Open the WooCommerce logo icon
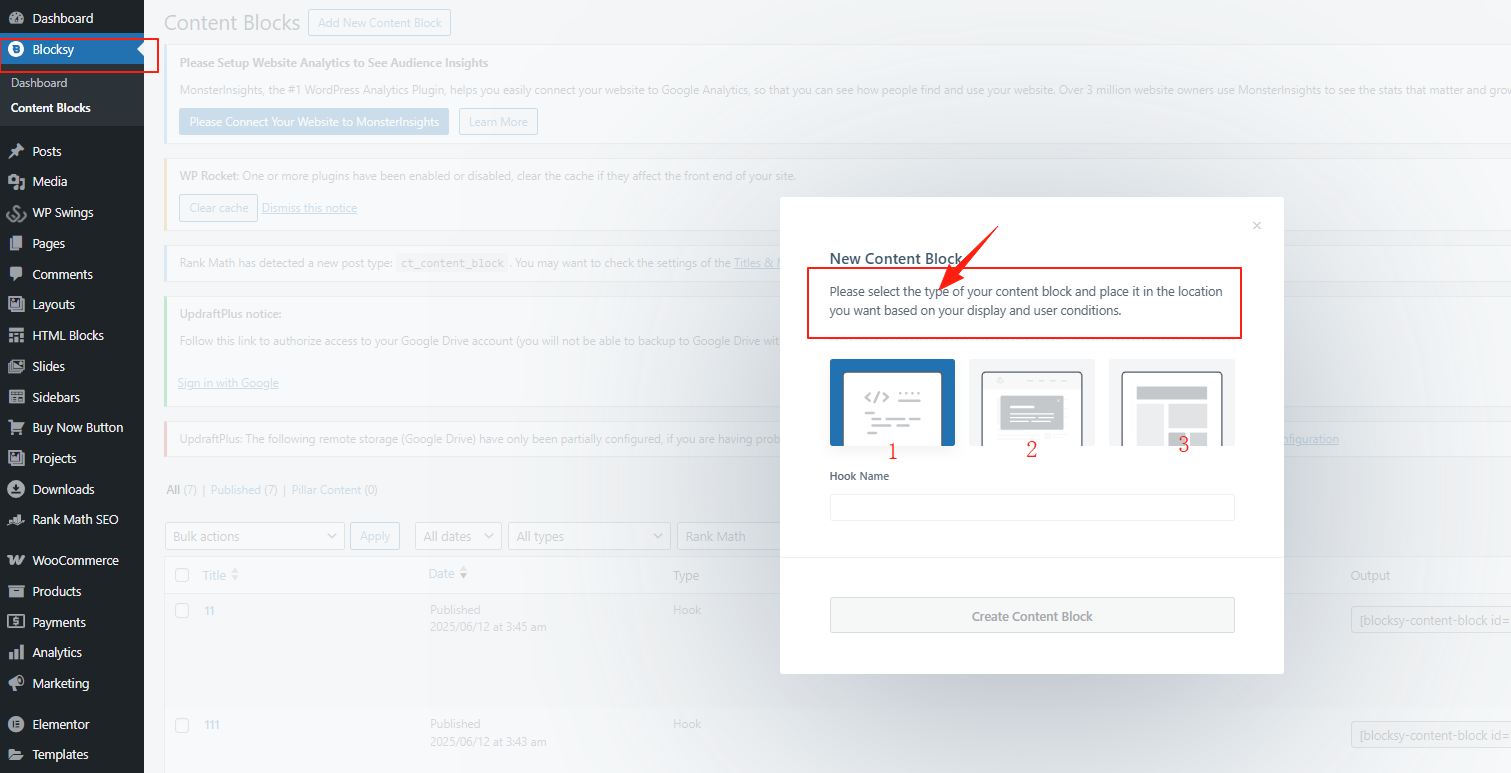This screenshot has height=773, width=1511. 16,560
